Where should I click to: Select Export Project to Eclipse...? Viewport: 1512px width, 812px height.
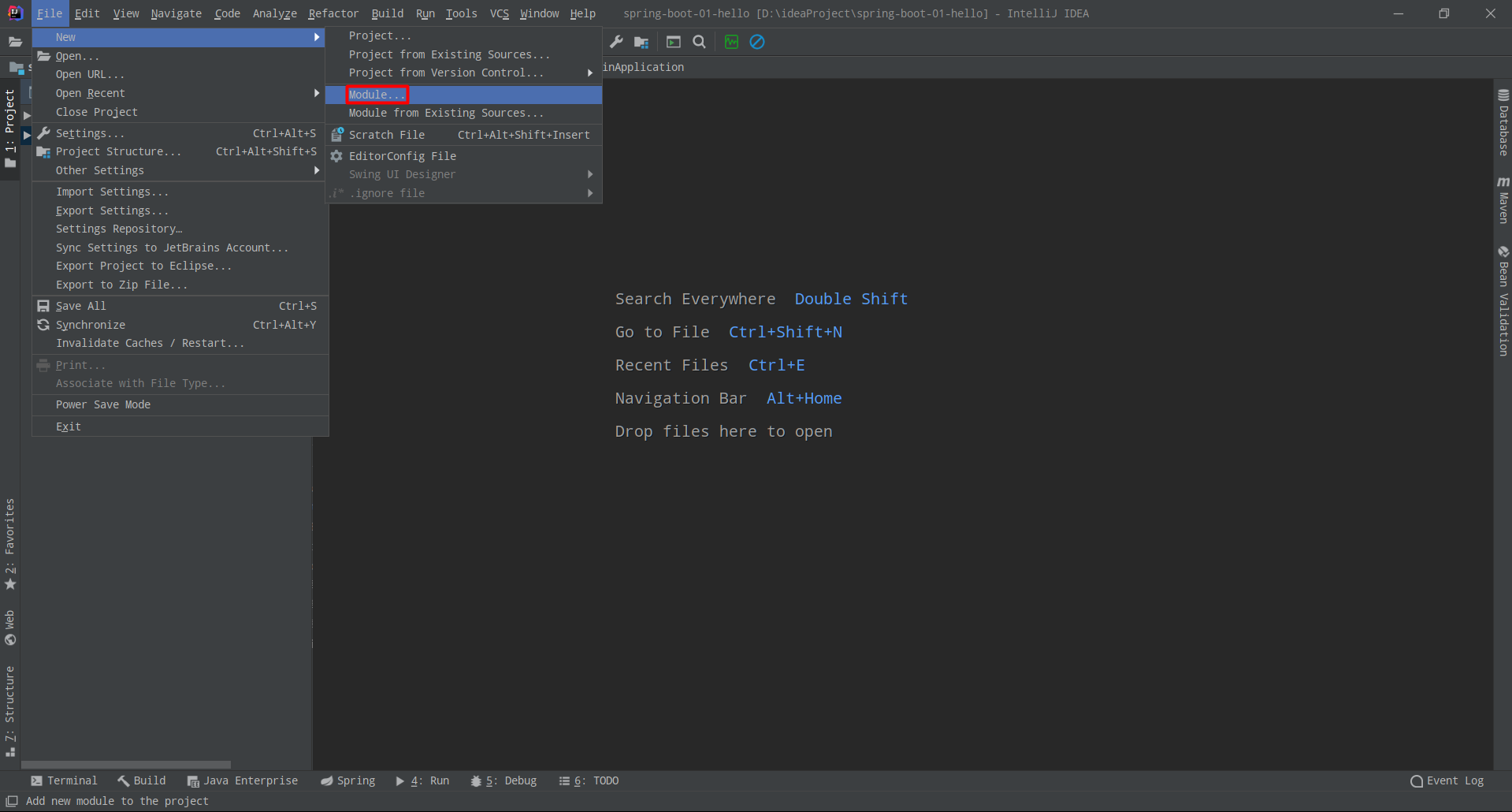[x=179, y=266]
